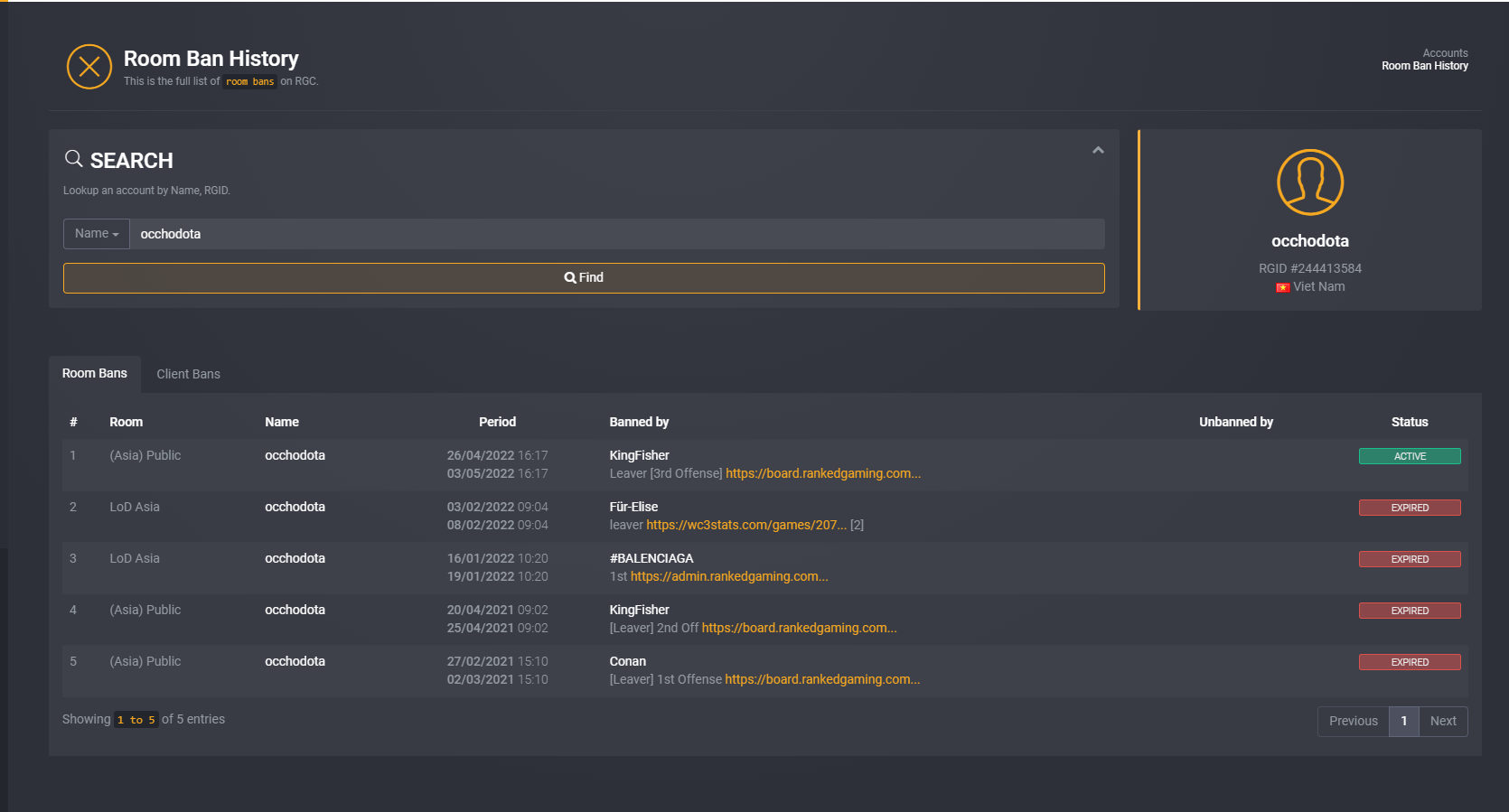Click the # column header
This screenshot has width=1509, height=812.
click(73, 422)
